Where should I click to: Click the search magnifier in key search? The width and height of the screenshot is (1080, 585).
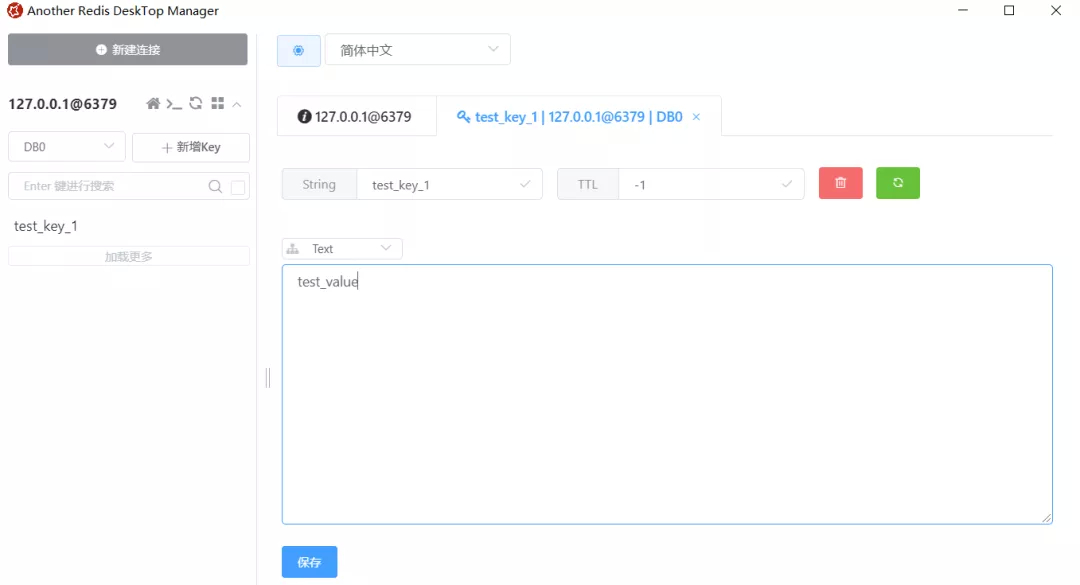[215, 186]
